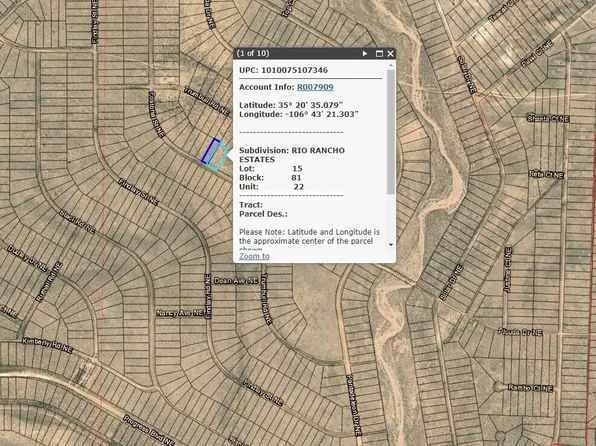Viewport: 596px width, 446px height.
Task: Click the popup scrollbar up arrow
Action: click(391, 66)
